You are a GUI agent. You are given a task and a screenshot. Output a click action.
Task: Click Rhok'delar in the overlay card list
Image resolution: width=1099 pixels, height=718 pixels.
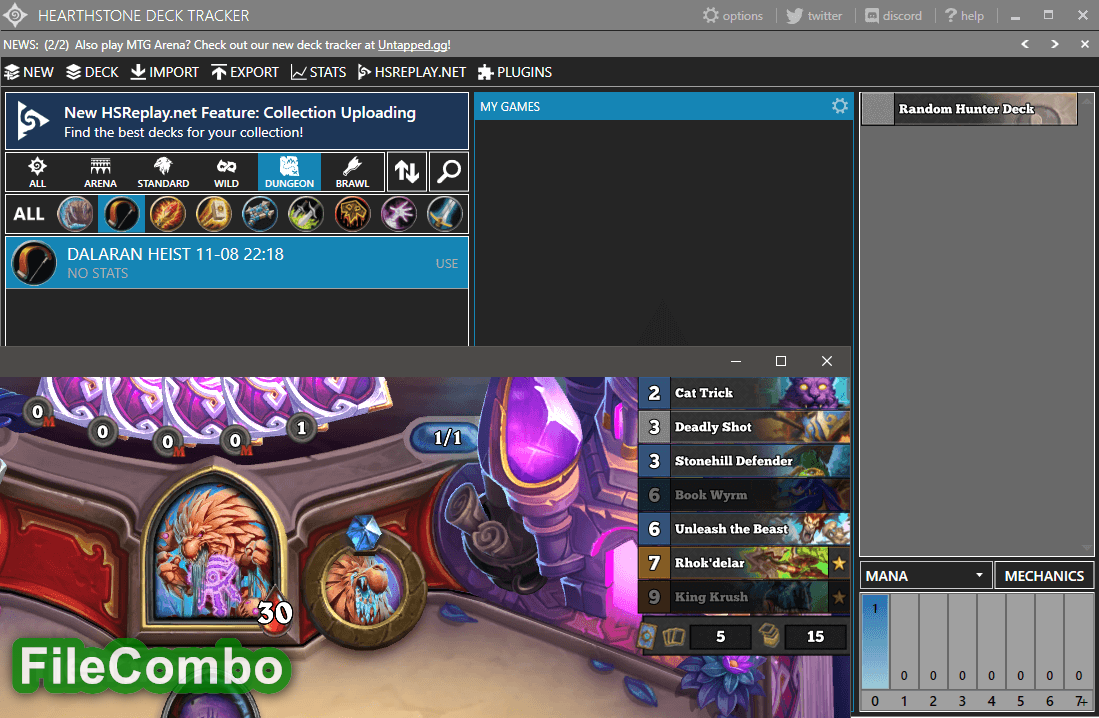pos(744,563)
